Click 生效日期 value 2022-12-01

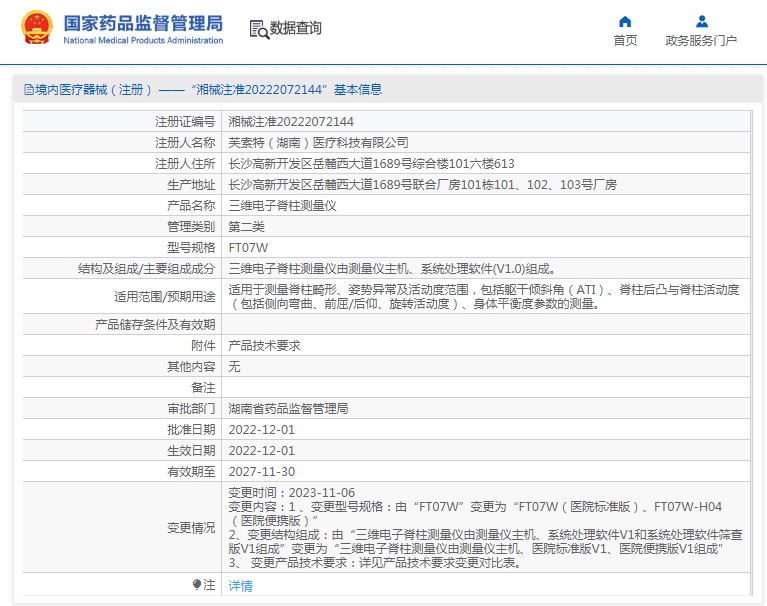(262, 450)
